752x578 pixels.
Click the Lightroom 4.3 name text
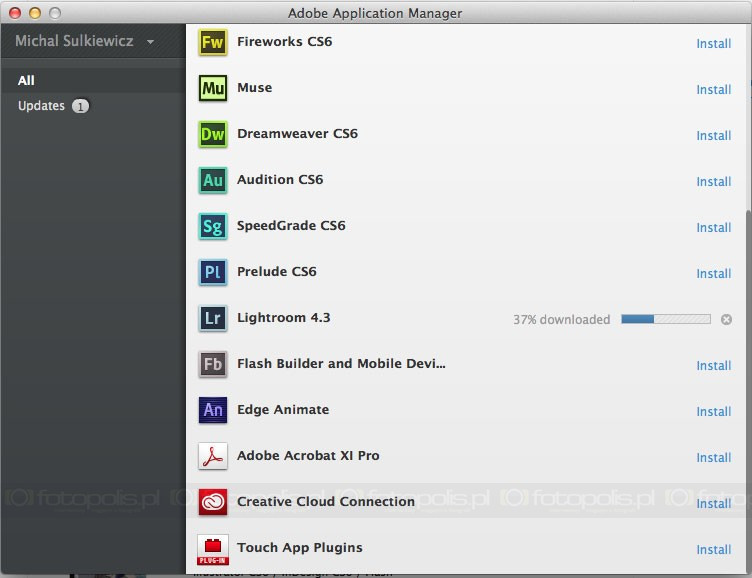coord(283,318)
